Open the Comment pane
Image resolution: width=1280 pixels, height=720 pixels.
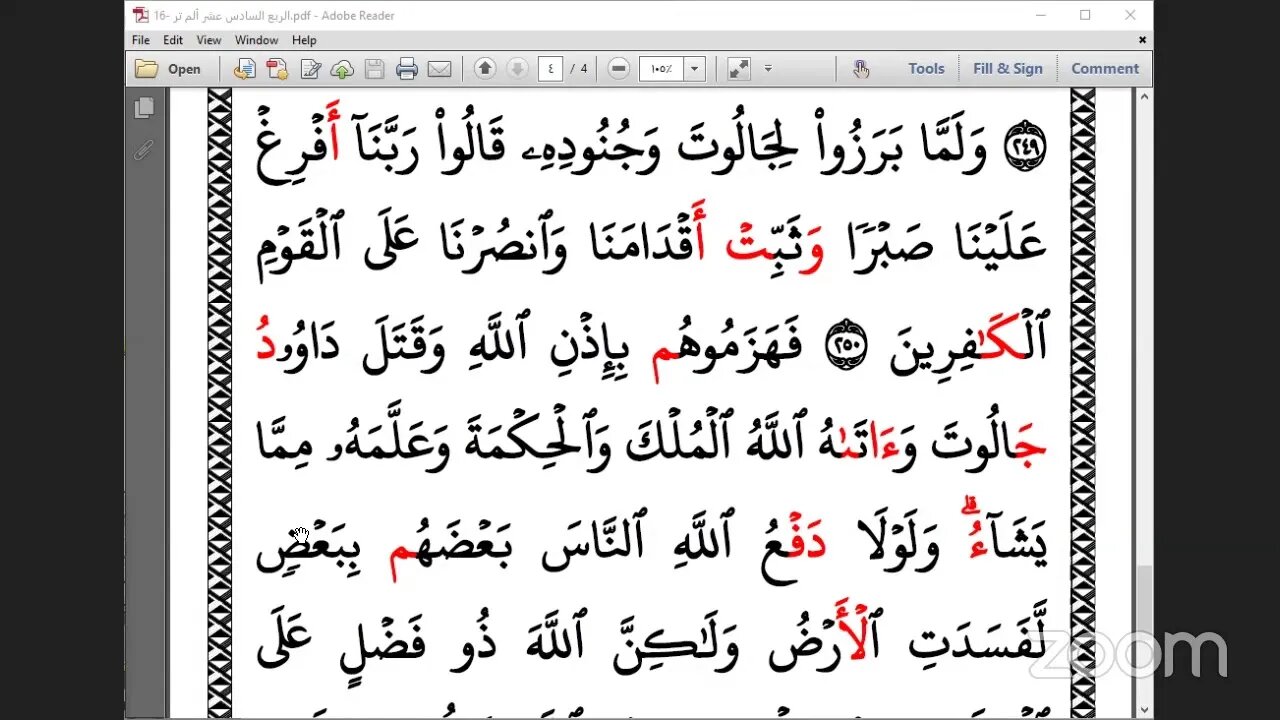pyautogui.click(x=1105, y=69)
